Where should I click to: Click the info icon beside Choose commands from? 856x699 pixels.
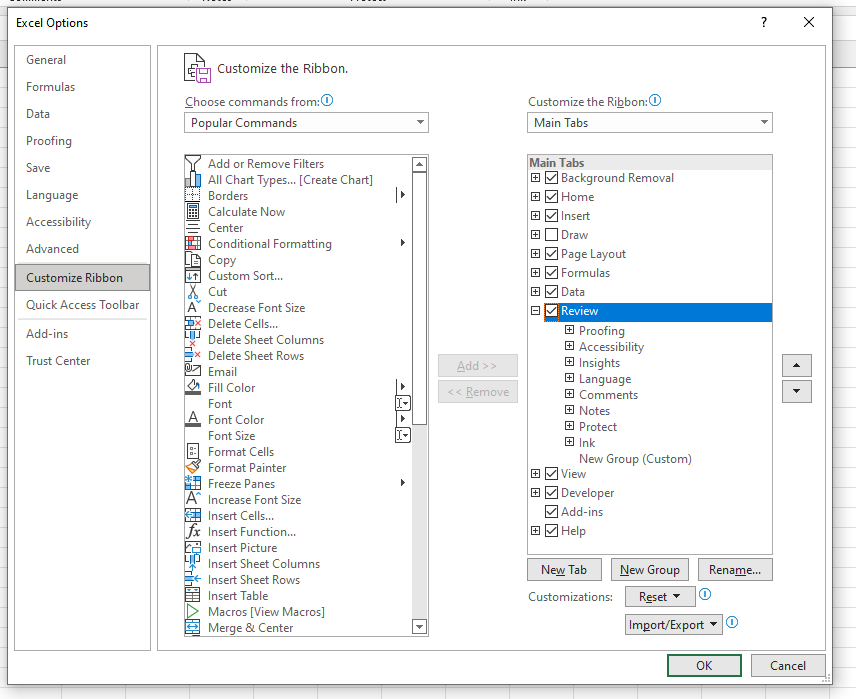327,100
